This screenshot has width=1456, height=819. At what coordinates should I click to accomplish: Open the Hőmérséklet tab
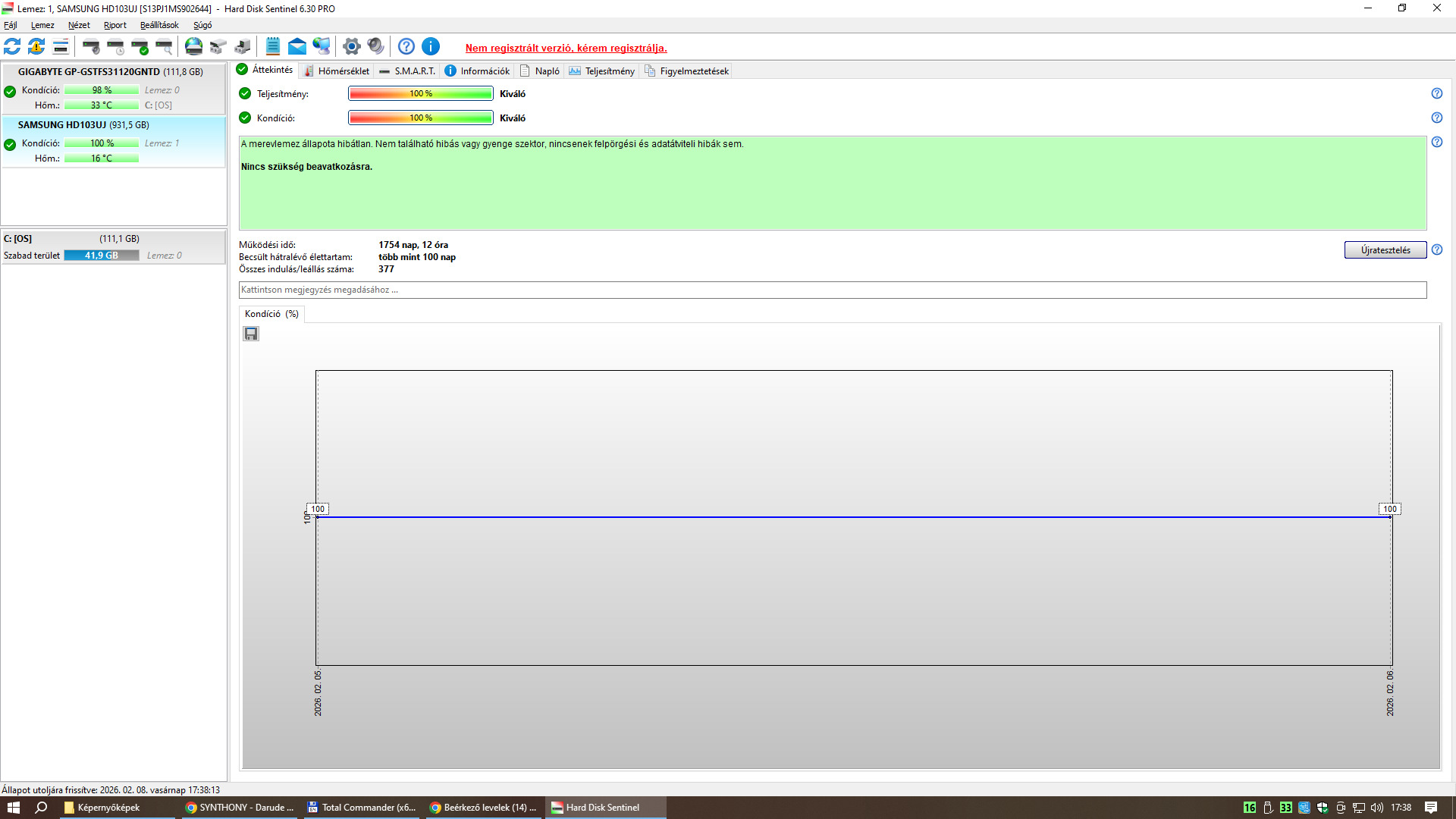pyautogui.click(x=337, y=71)
